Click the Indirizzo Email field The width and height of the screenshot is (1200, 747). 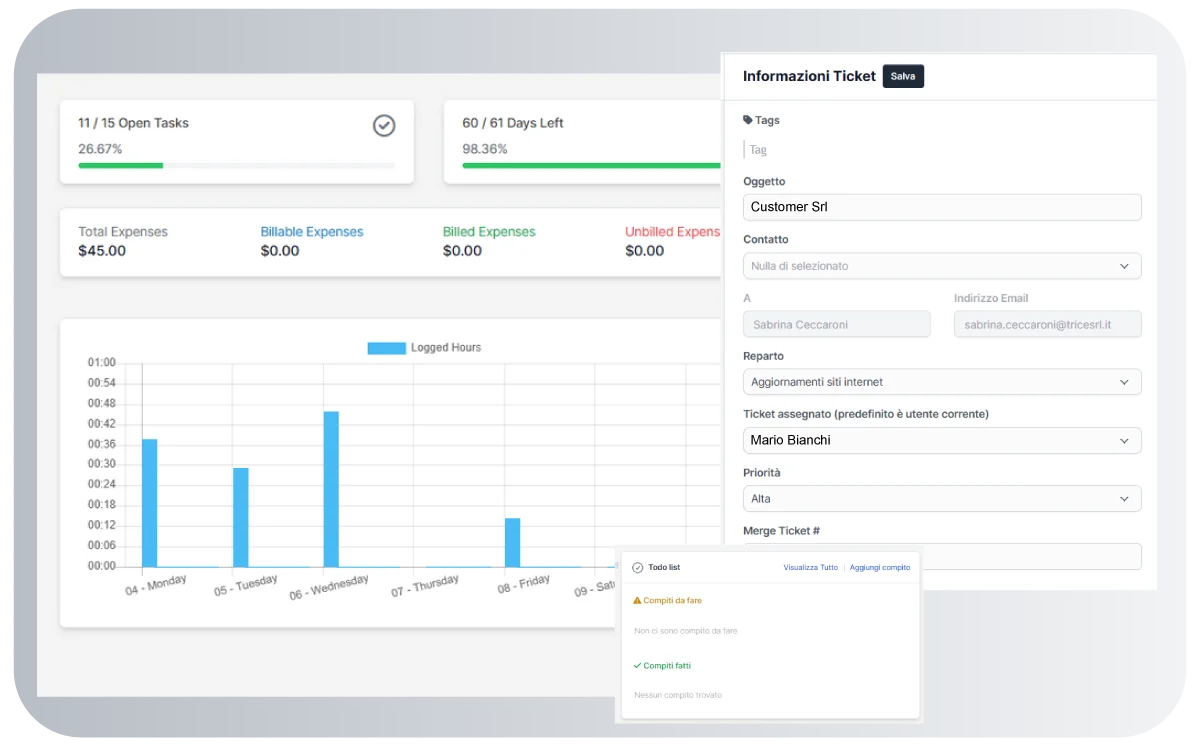(1047, 324)
